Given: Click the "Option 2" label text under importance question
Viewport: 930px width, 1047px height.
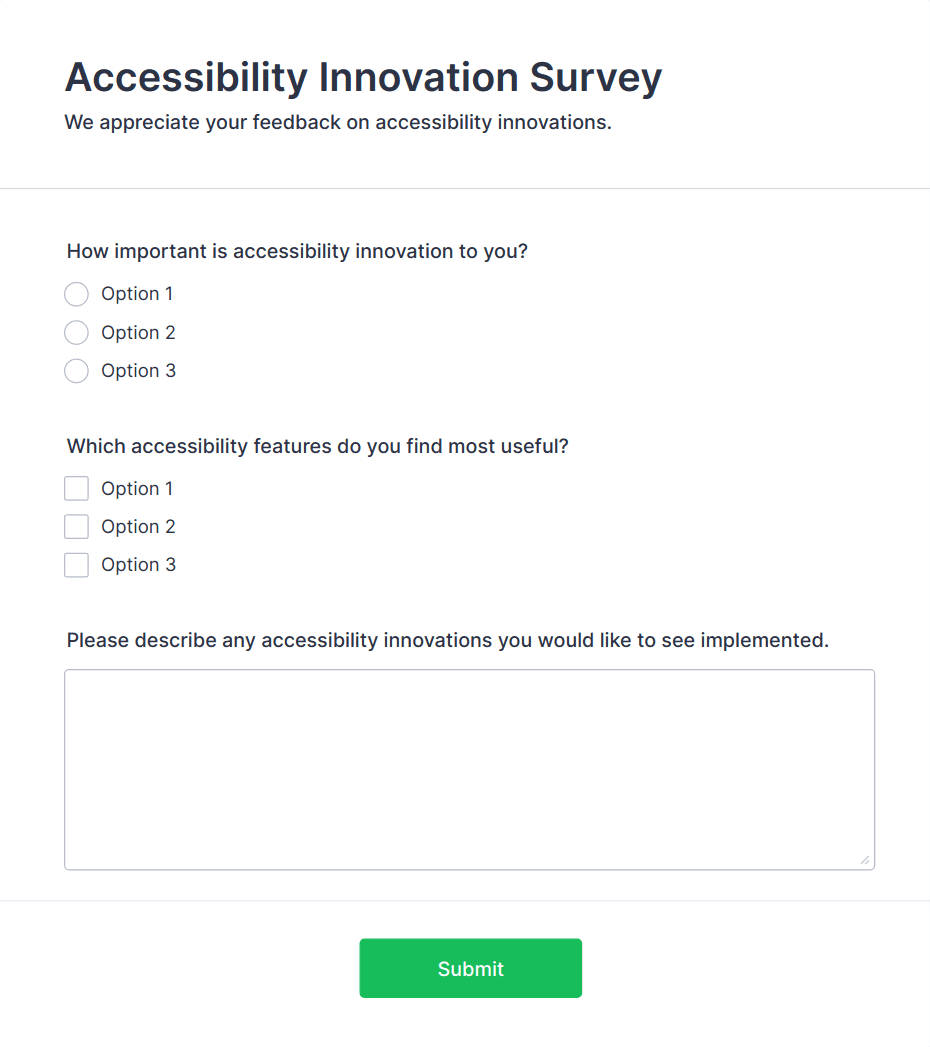Looking at the screenshot, I should coord(138,333).
